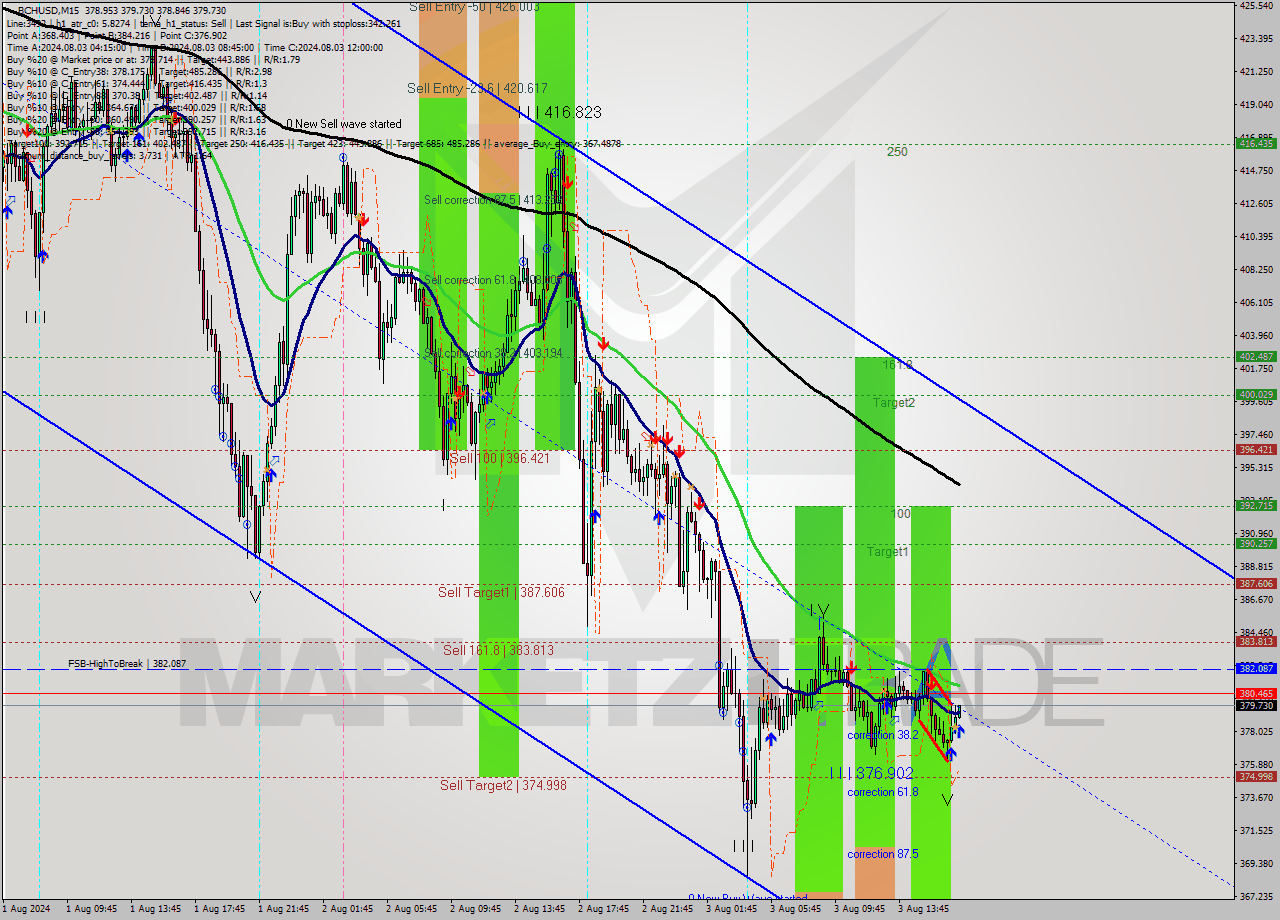
Task: Select the 'Sell Entry -50 | 426.003' label
Action: click(474, 7)
